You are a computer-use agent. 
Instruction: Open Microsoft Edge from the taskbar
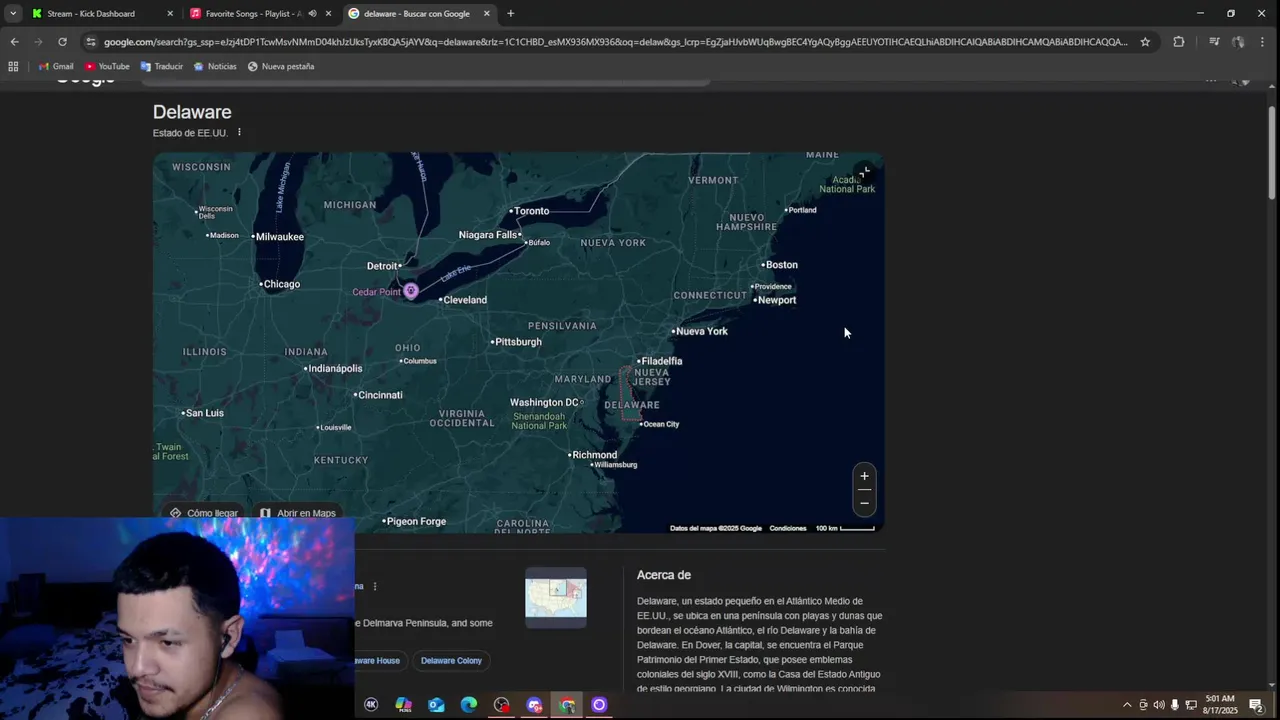click(469, 705)
